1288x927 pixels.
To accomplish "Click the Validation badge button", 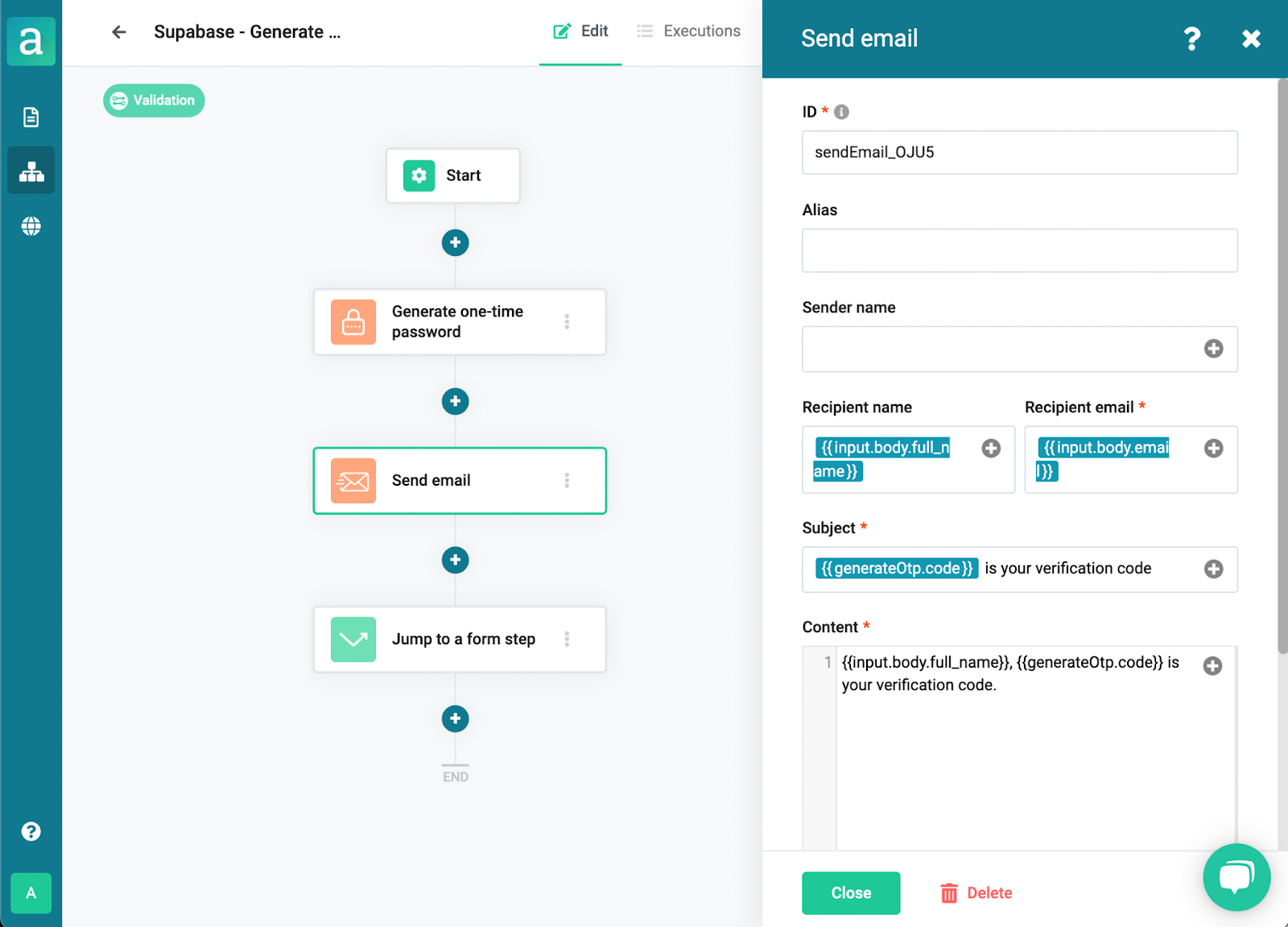I will [x=154, y=101].
